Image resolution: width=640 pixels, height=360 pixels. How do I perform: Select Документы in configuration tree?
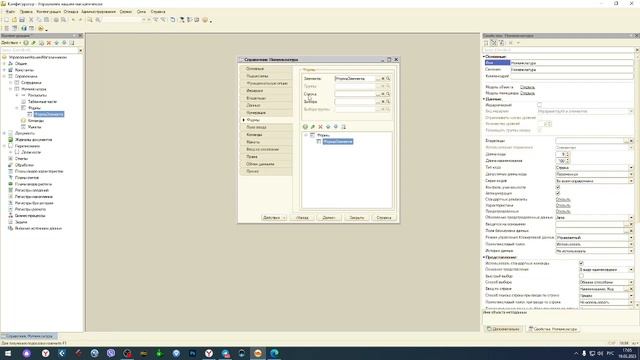click(24, 133)
